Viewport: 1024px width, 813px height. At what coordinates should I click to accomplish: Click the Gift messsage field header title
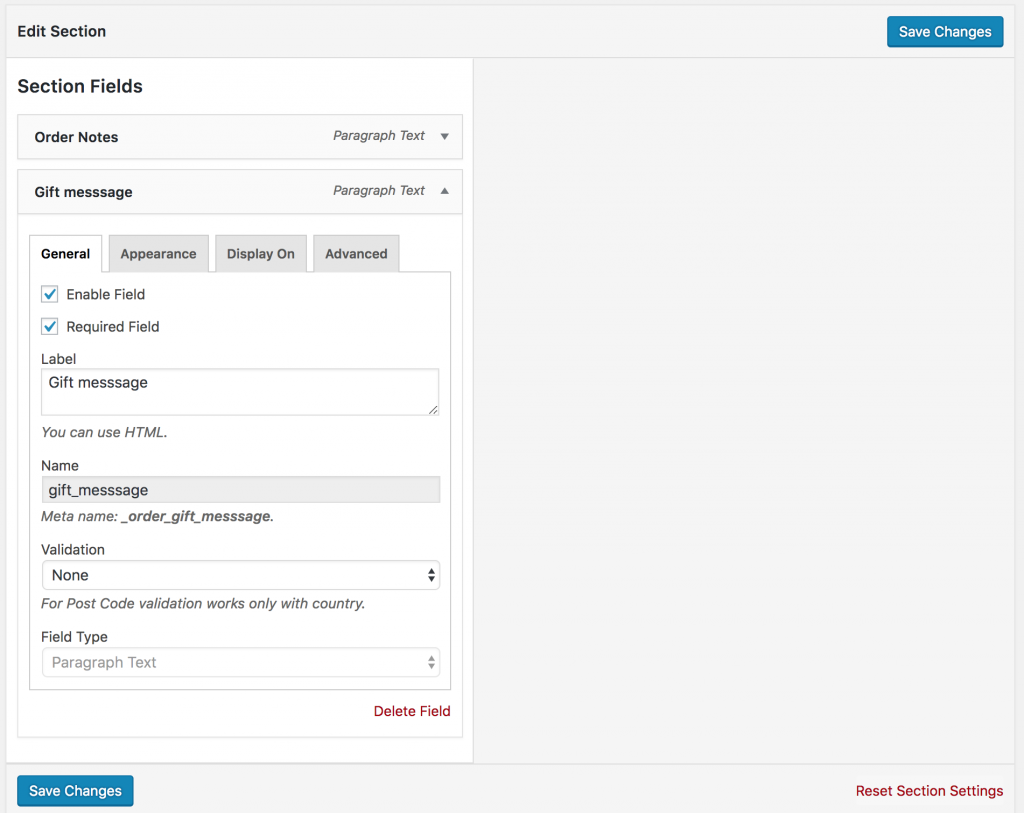[x=84, y=192]
